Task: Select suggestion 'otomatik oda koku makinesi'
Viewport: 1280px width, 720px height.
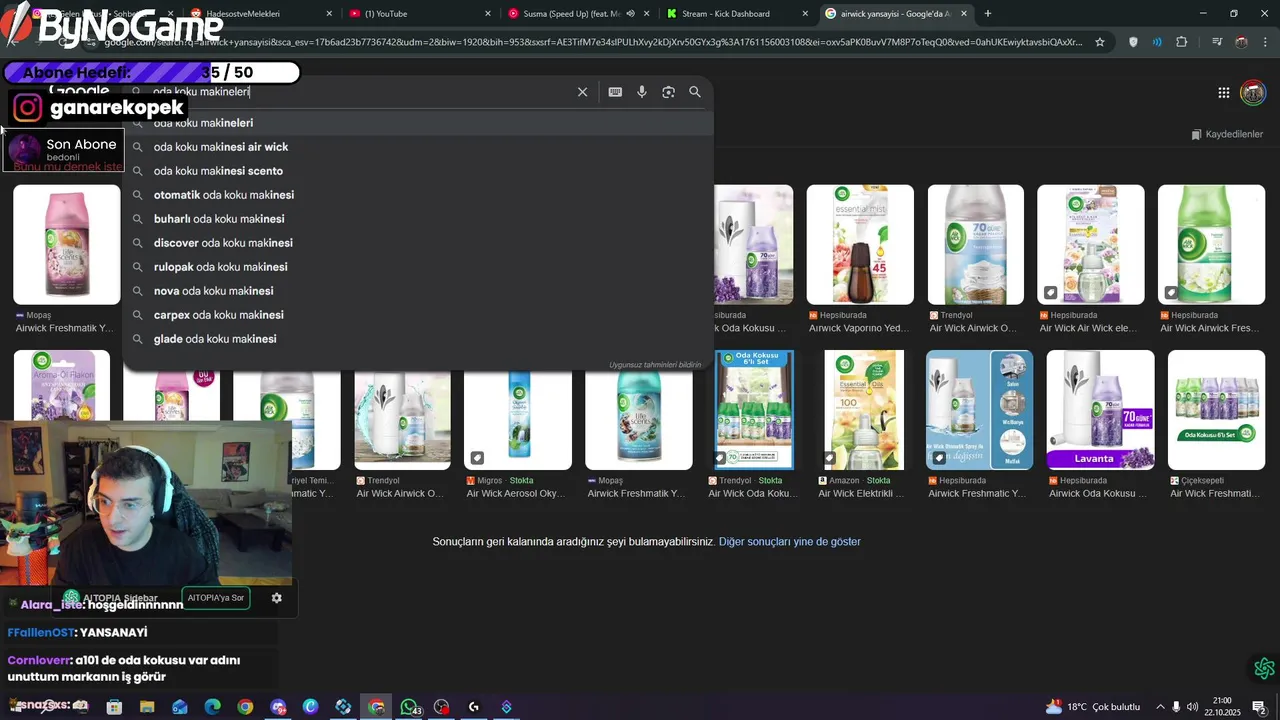Action: pyautogui.click(x=418, y=195)
